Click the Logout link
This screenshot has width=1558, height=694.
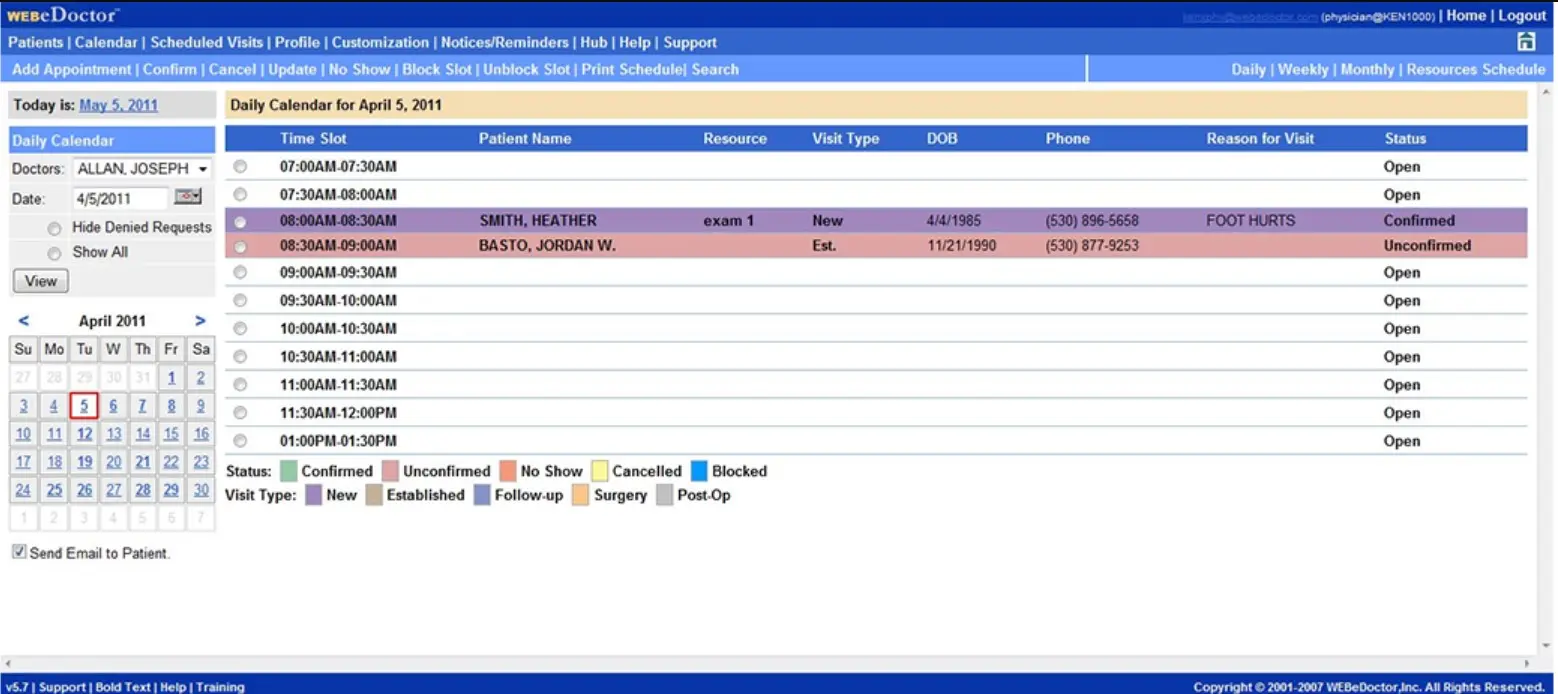(x=1522, y=15)
